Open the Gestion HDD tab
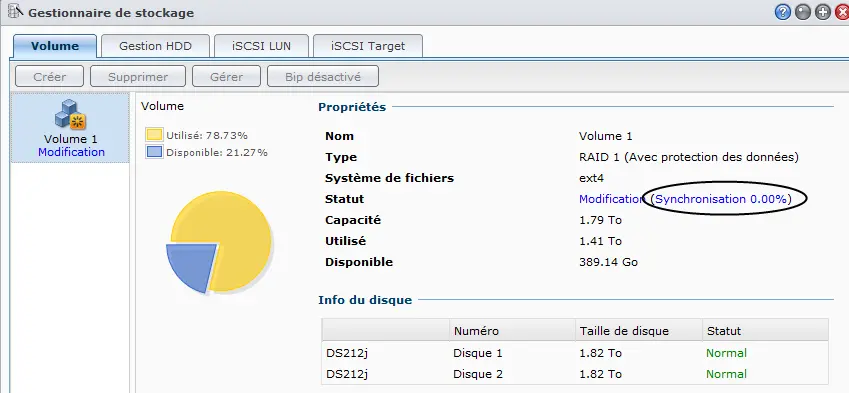This screenshot has height=393, width=849. tap(155, 46)
